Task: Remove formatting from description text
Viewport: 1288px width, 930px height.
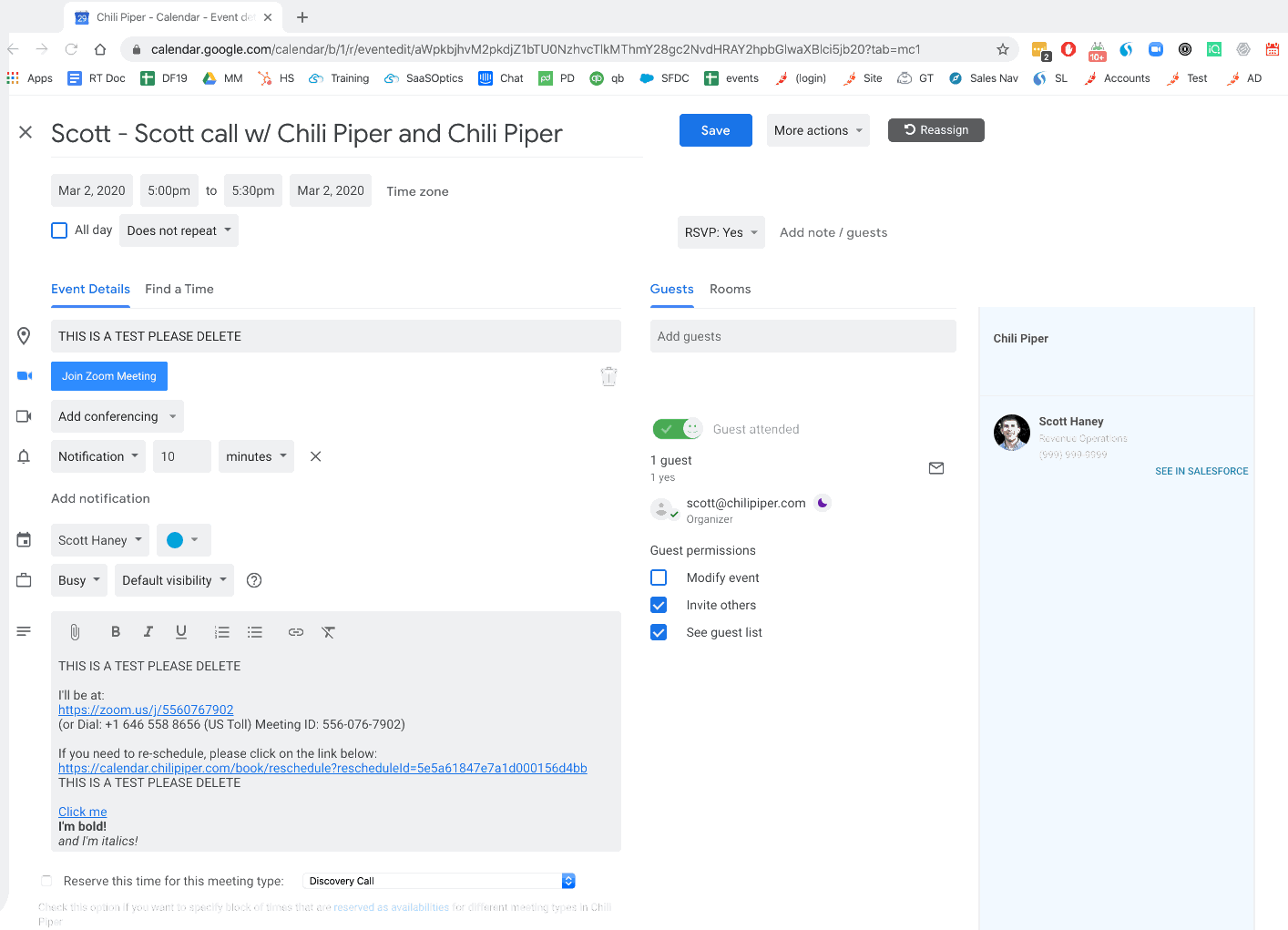Action: pyautogui.click(x=329, y=631)
